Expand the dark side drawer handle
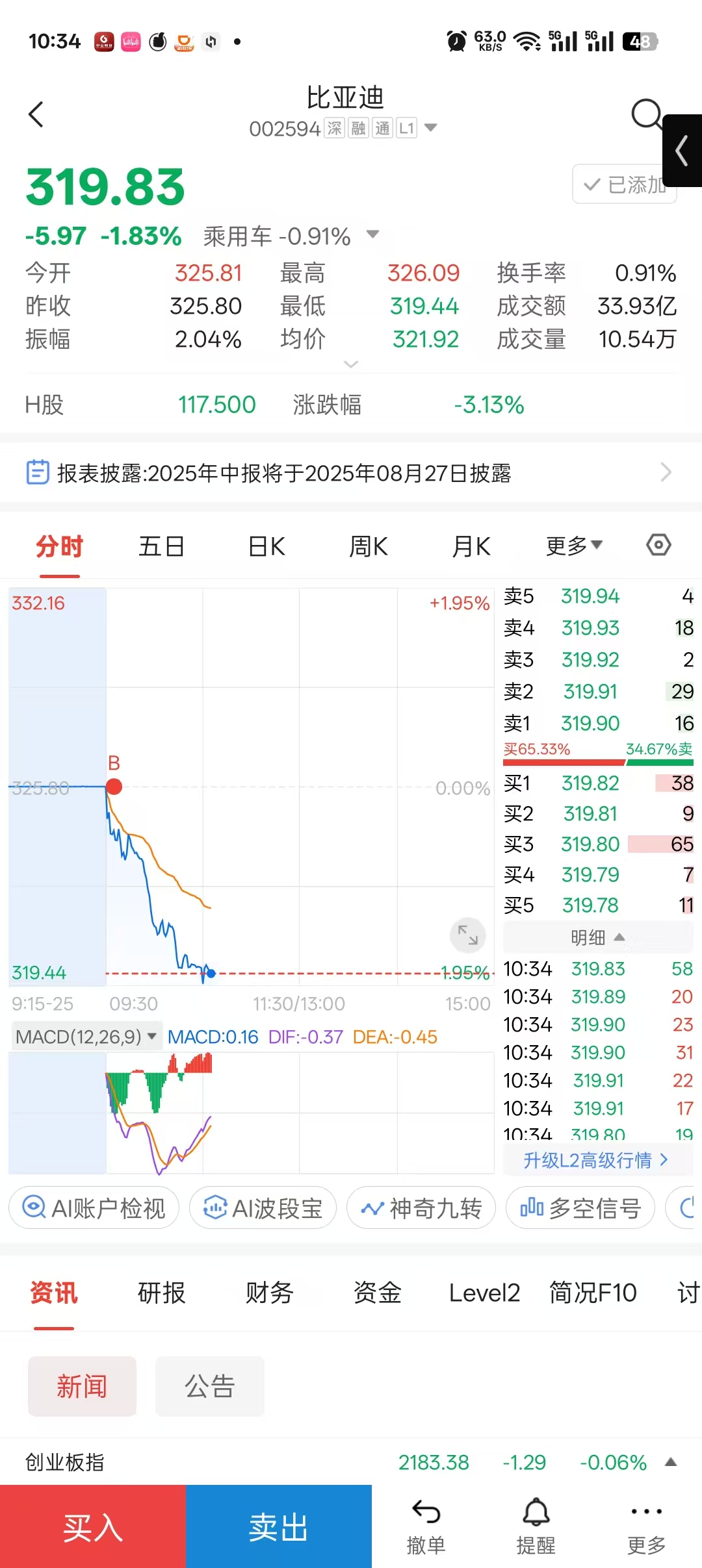 [682, 151]
